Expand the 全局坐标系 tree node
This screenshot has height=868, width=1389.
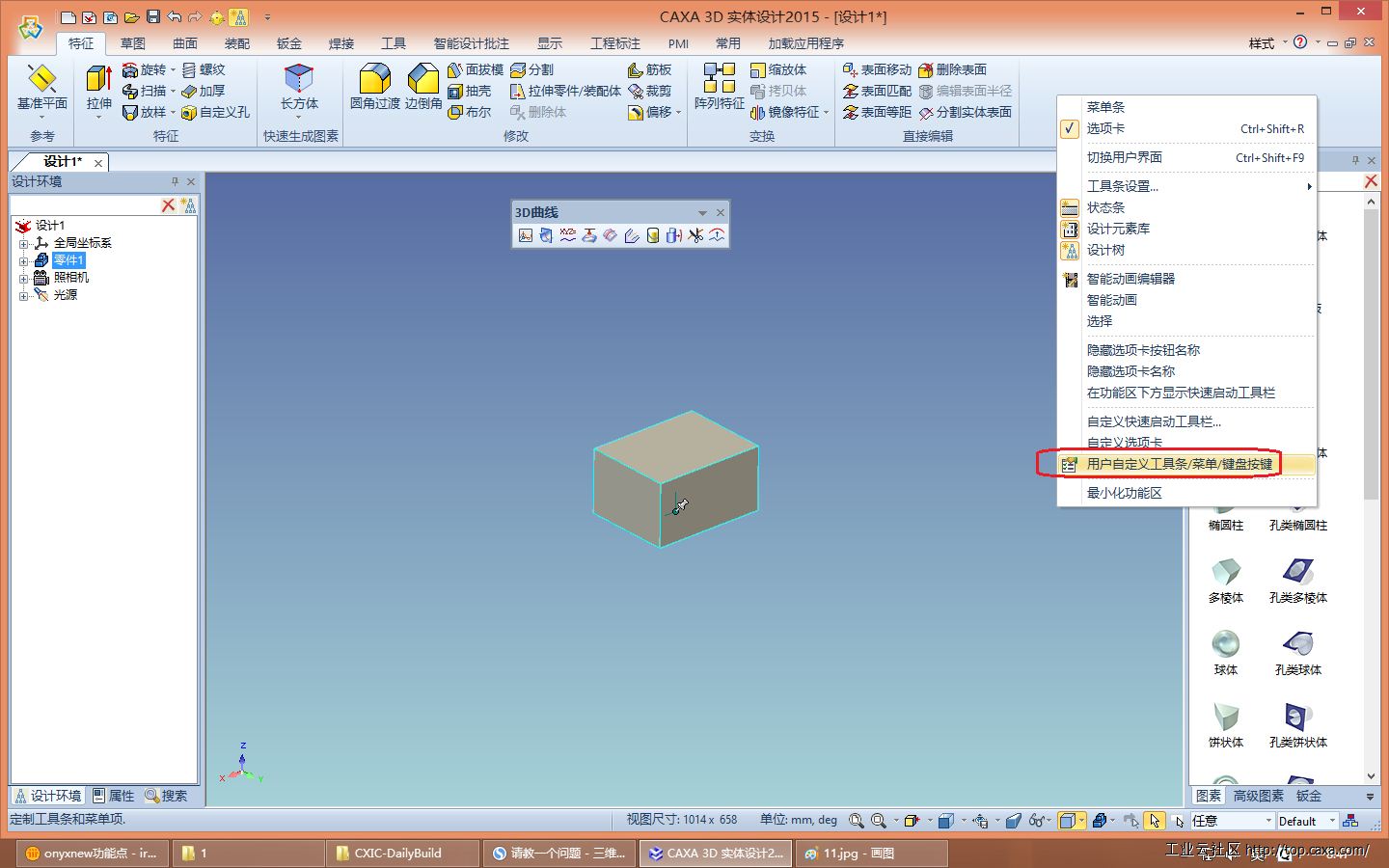click(23, 243)
